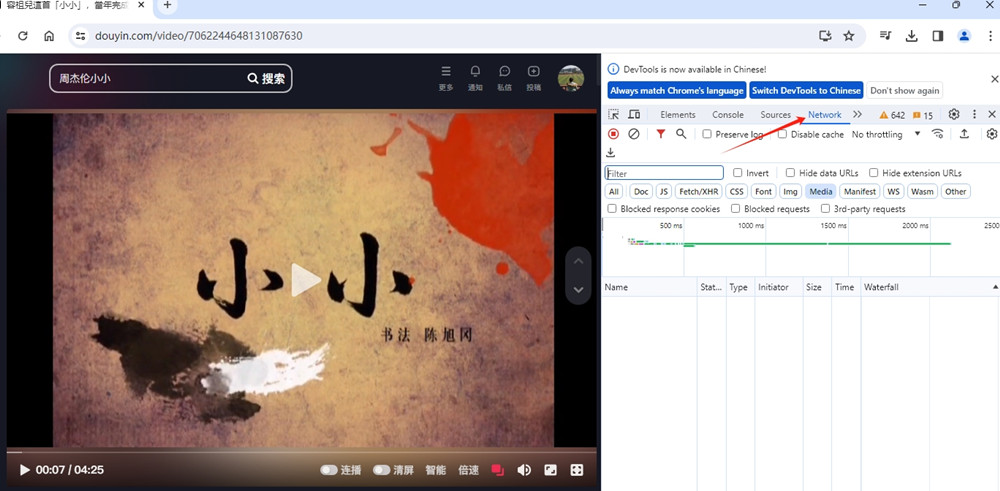1000x491 pixels.
Task: Open 私信 messages icon
Action: click(x=504, y=78)
